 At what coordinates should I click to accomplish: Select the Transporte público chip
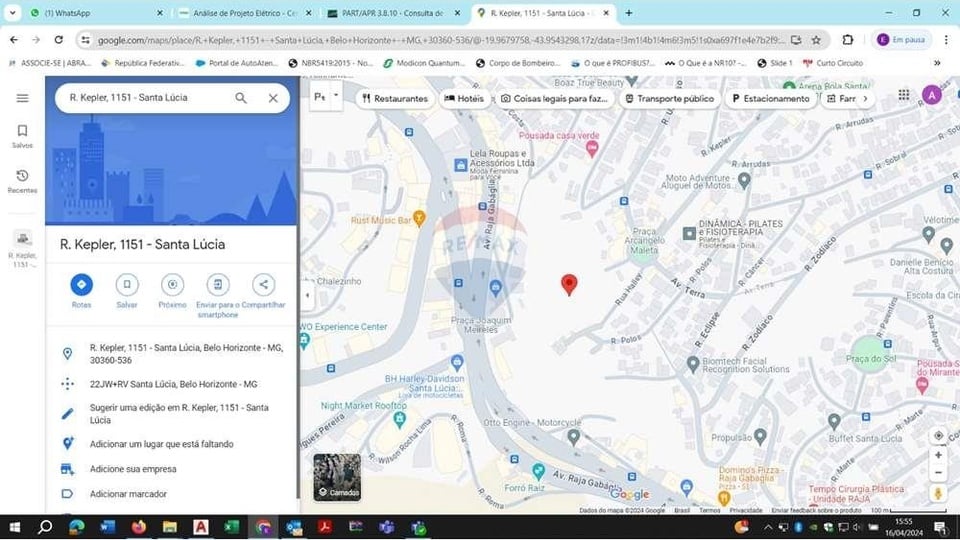pyautogui.click(x=670, y=98)
